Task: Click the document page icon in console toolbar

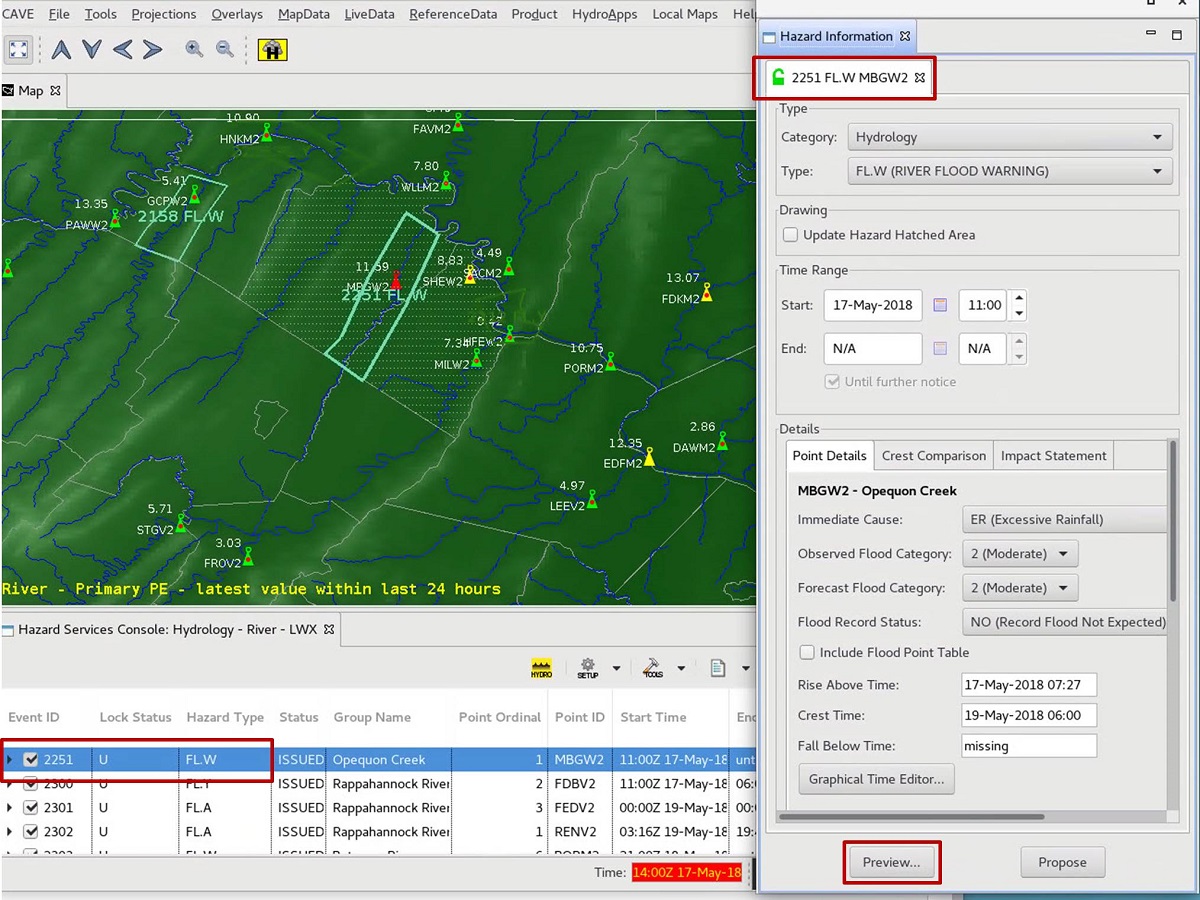Action: 718,668
